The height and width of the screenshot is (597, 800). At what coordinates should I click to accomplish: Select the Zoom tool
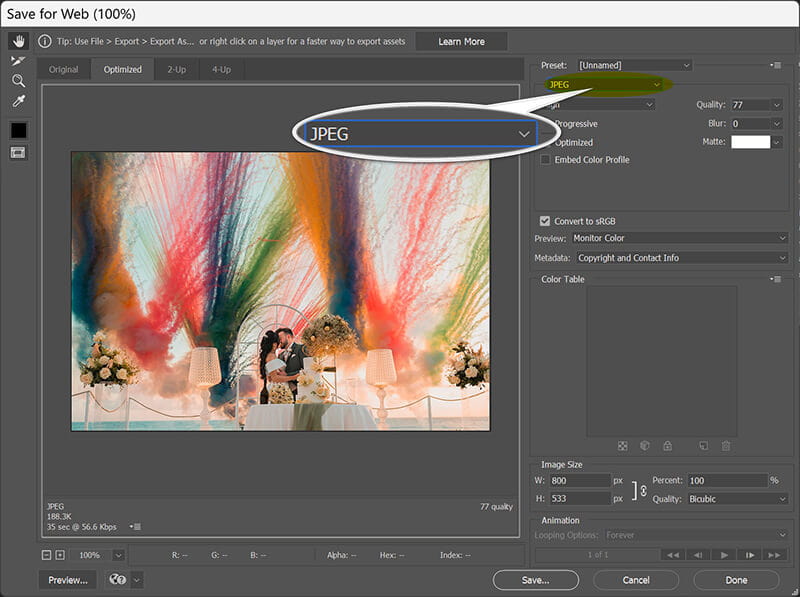(x=17, y=79)
